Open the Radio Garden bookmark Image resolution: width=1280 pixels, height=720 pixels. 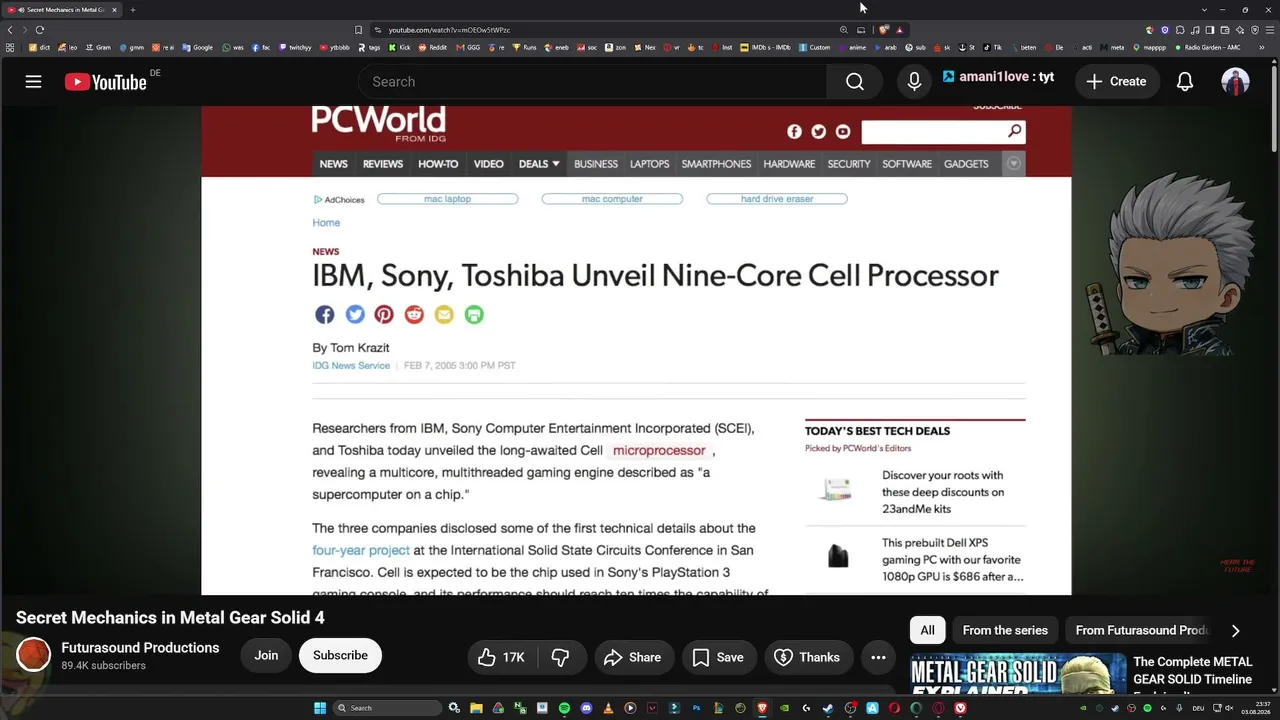[1207, 47]
